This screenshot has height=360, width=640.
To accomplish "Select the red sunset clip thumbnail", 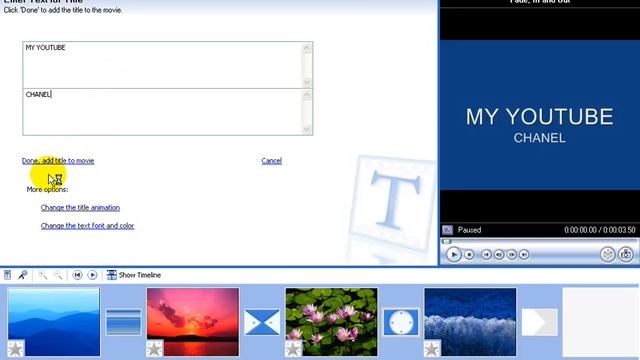I will 193,322.
